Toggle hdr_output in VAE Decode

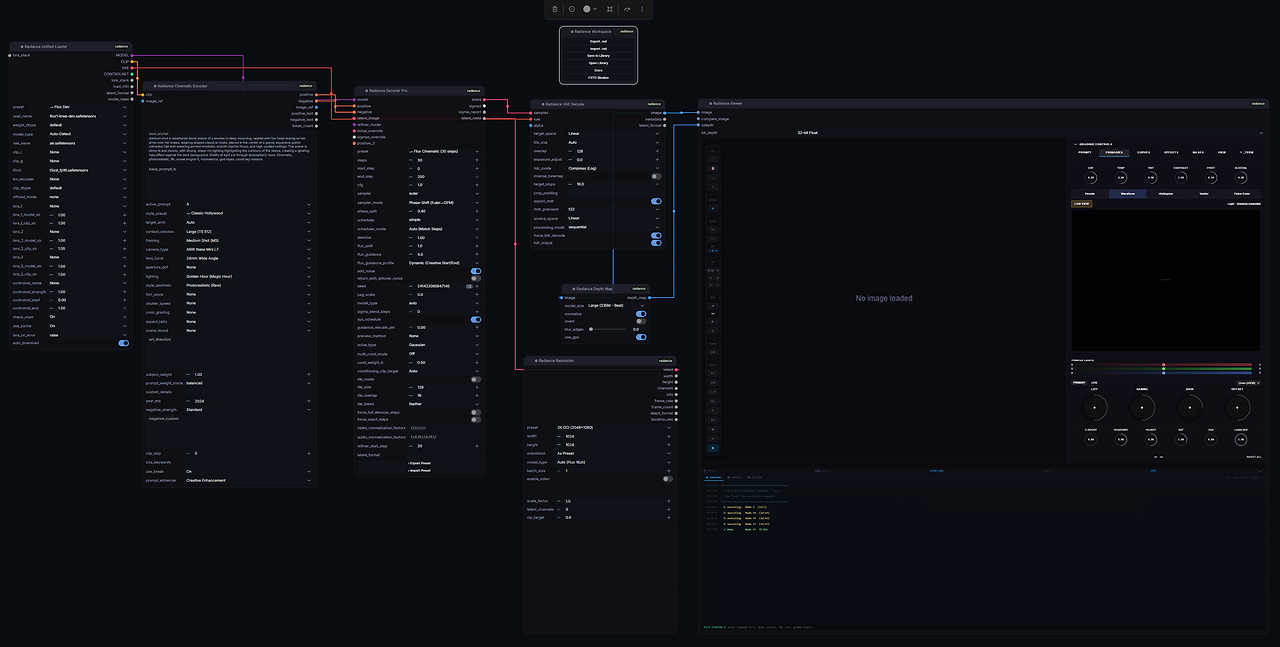(x=656, y=243)
